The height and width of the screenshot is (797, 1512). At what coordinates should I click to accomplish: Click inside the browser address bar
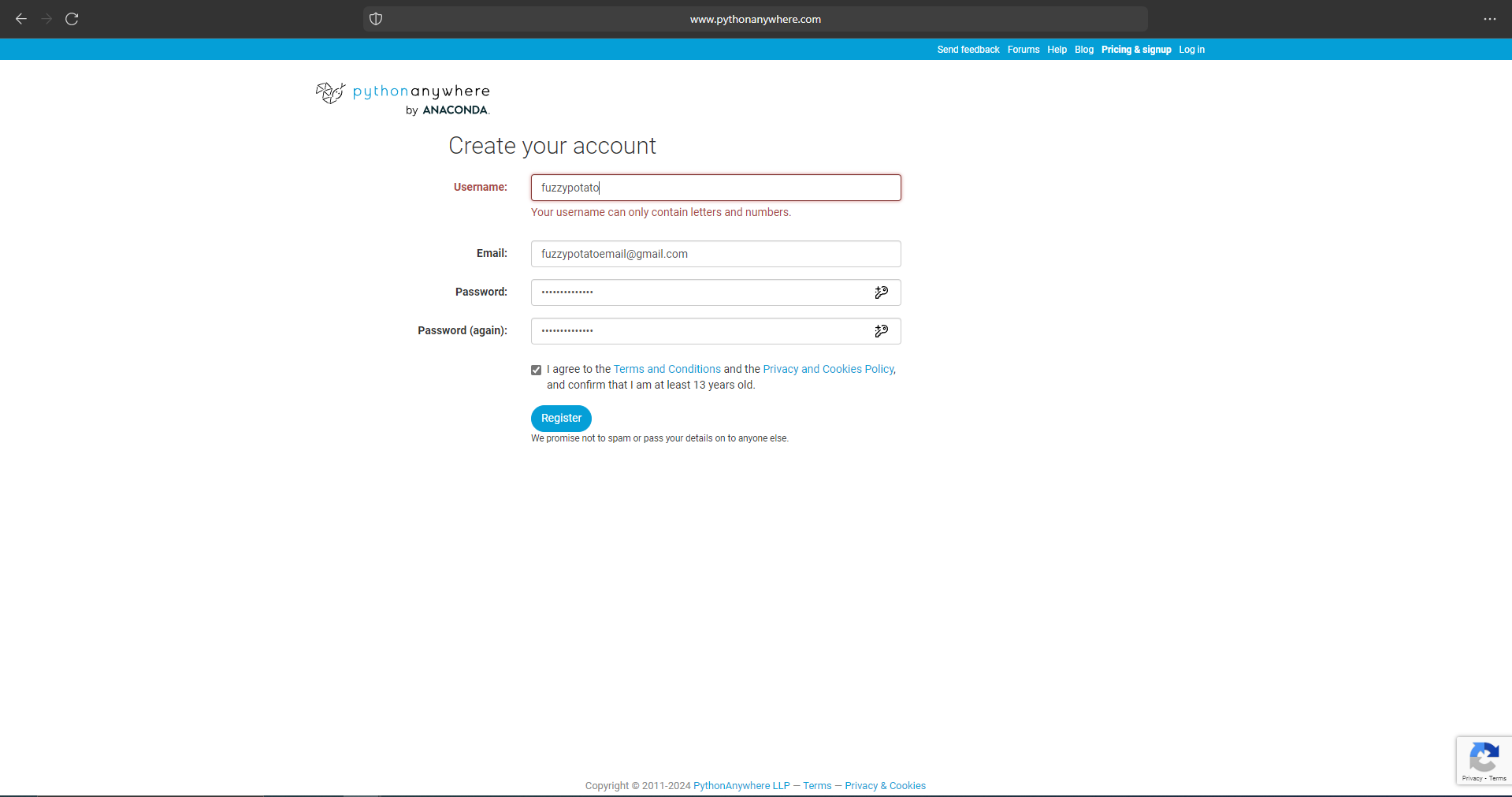(x=754, y=19)
